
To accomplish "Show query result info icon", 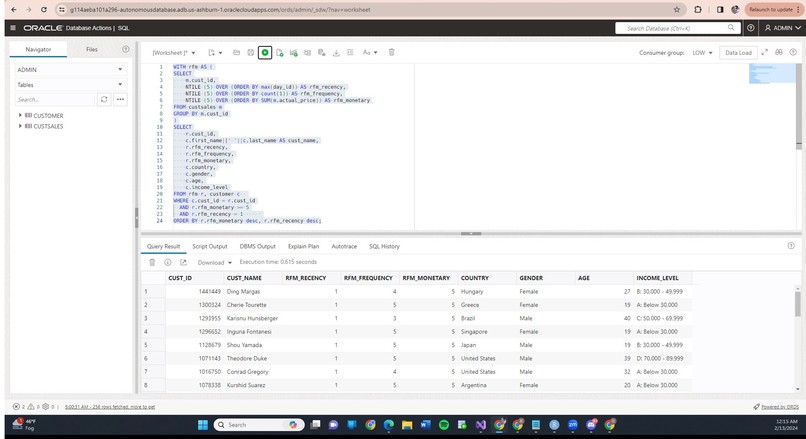I will (x=168, y=262).
